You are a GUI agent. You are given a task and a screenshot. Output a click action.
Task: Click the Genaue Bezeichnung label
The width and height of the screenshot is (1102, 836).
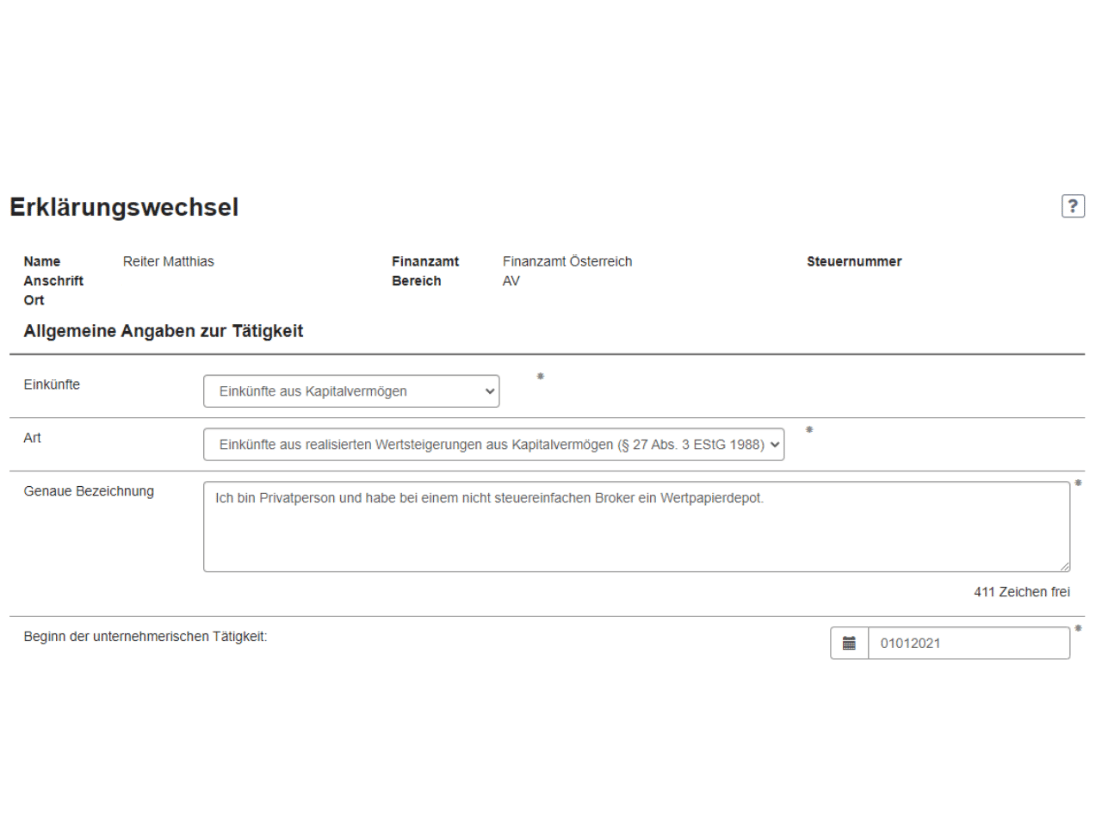point(89,491)
